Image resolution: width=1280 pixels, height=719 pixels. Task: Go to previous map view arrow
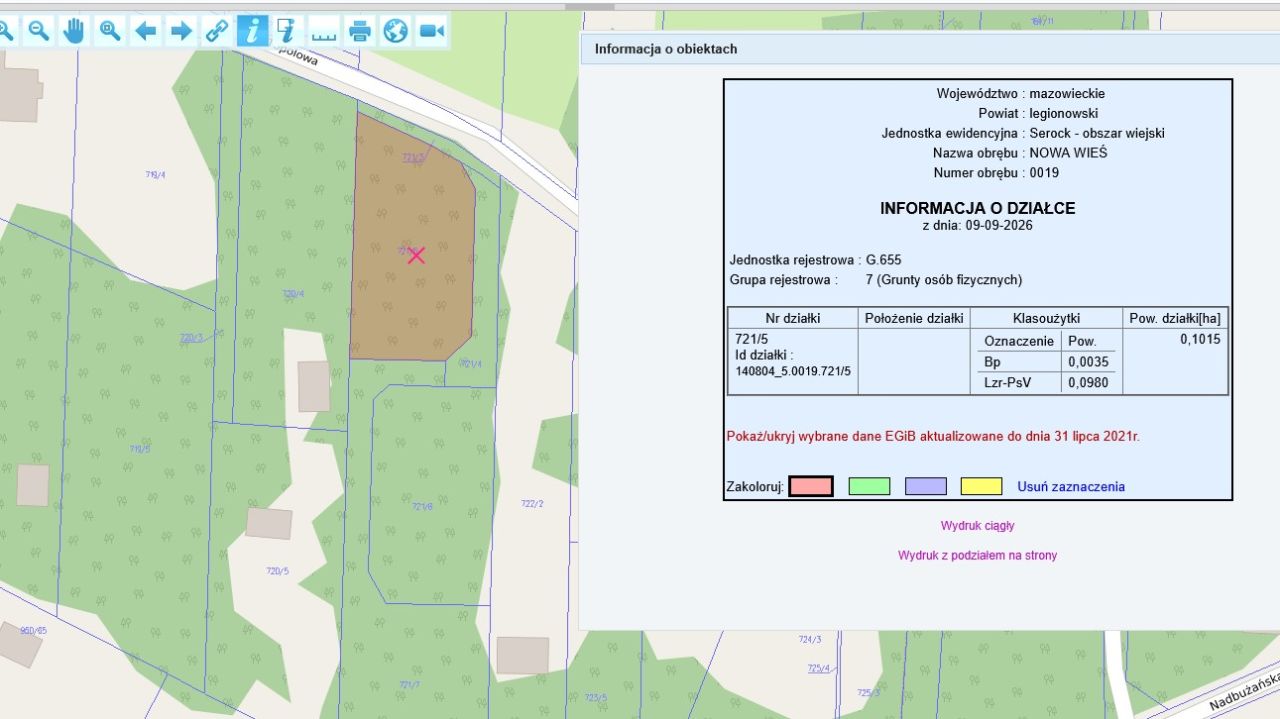coord(146,31)
